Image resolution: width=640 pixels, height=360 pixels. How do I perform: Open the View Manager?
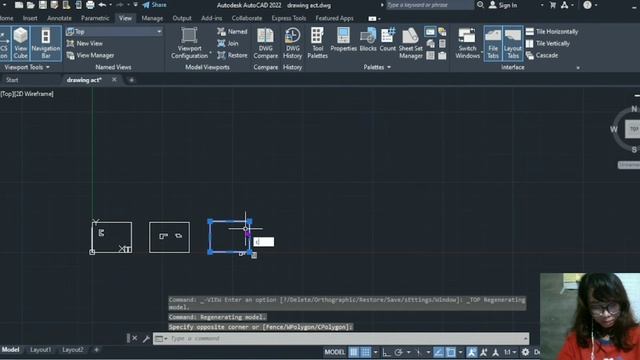90,55
